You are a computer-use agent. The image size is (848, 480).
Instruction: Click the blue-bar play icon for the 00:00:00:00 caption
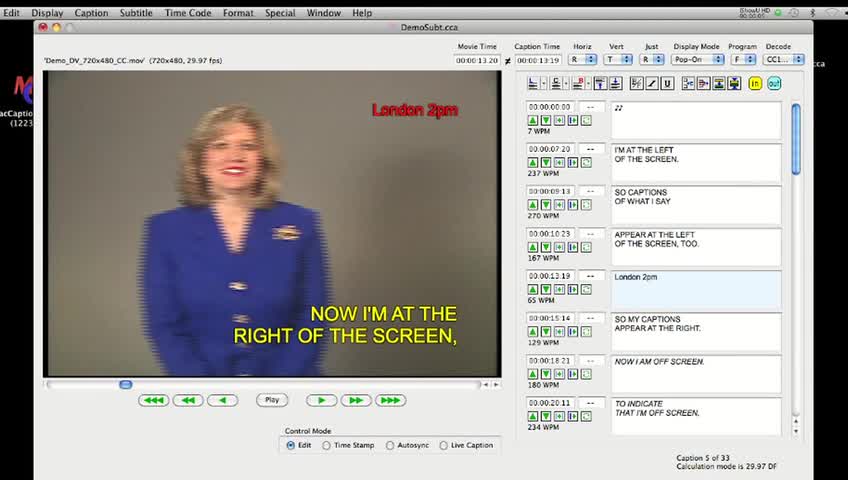573,121
